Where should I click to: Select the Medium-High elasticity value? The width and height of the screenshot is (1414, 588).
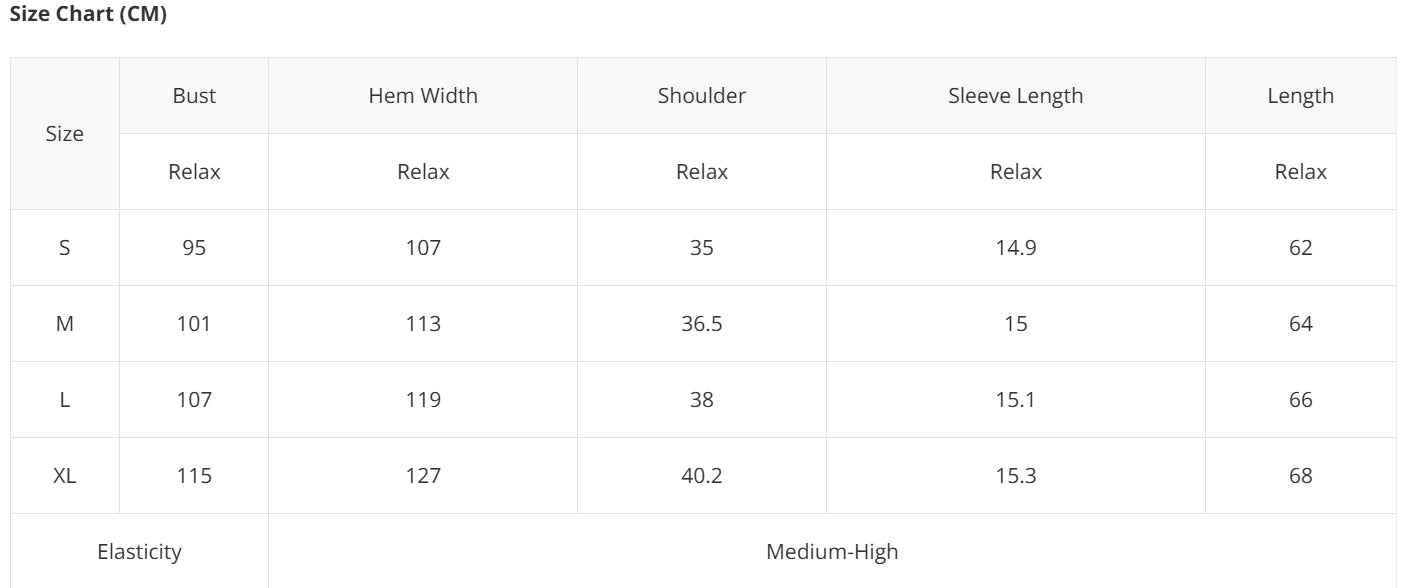(832, 552)
